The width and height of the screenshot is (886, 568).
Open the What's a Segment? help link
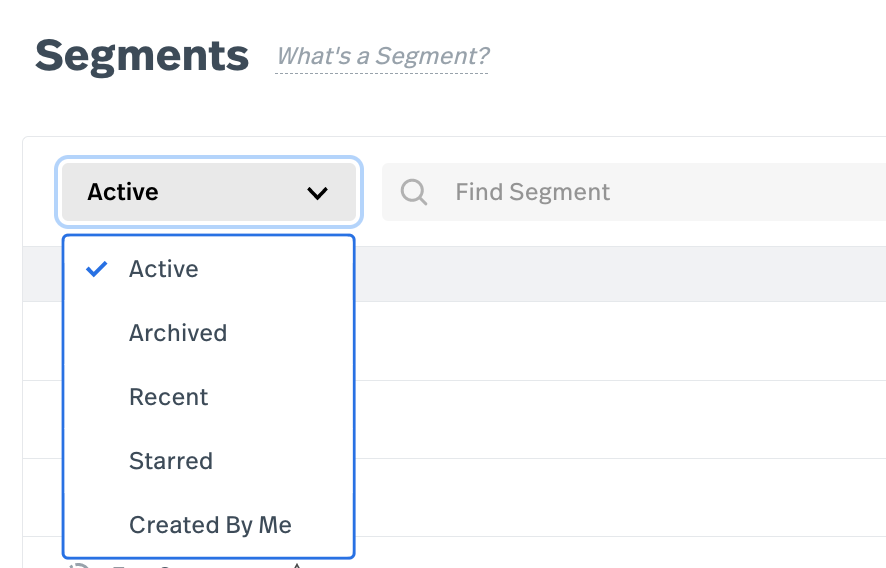pos(382,56)
